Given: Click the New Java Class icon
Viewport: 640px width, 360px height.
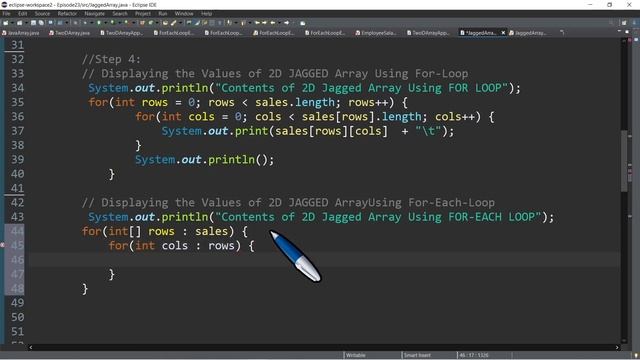Looking at the screenshot, I should 151,23.
